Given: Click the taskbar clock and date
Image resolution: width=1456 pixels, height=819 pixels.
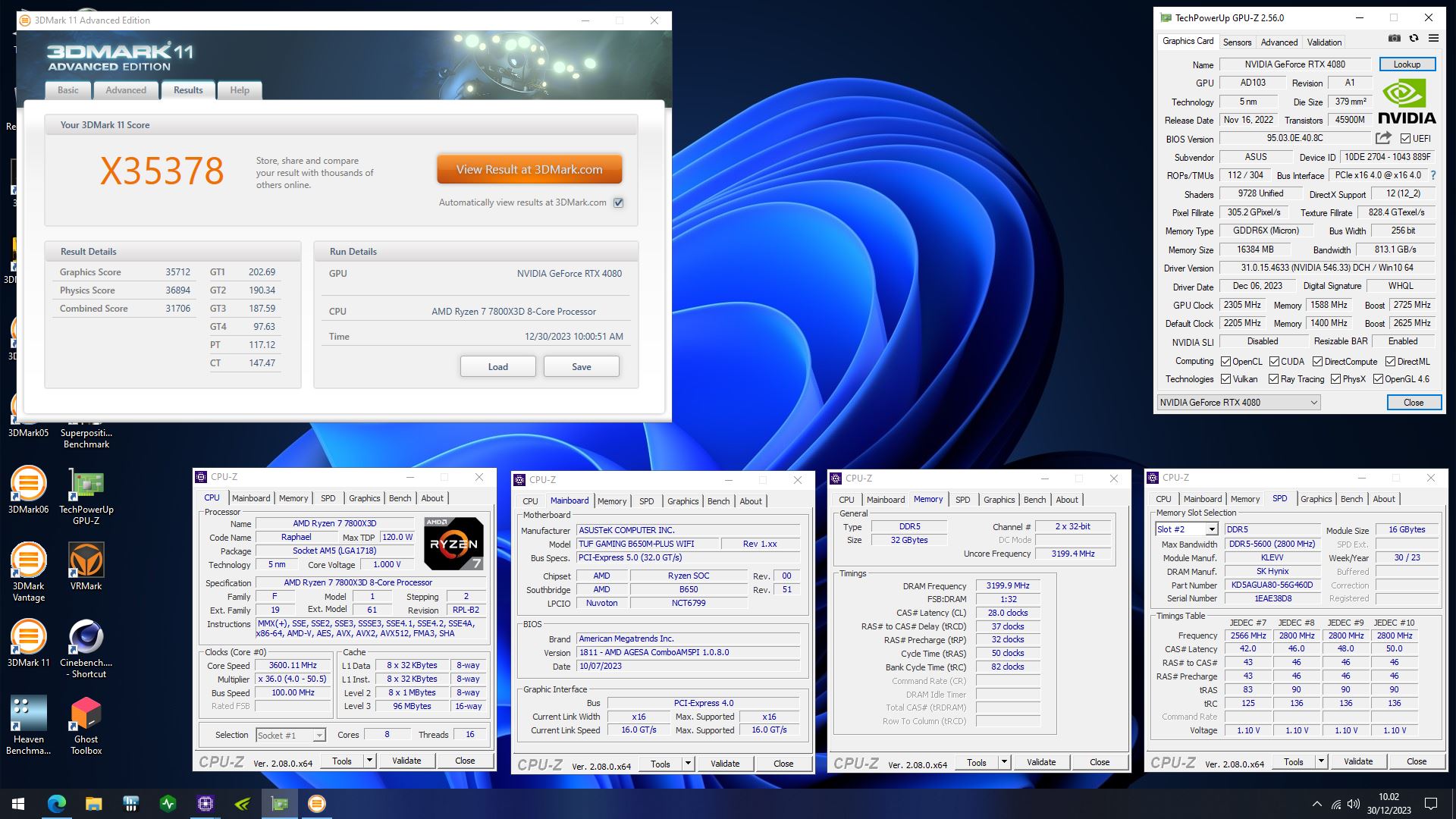Looking at the screenshot, I should click(x=1389, y=804).
